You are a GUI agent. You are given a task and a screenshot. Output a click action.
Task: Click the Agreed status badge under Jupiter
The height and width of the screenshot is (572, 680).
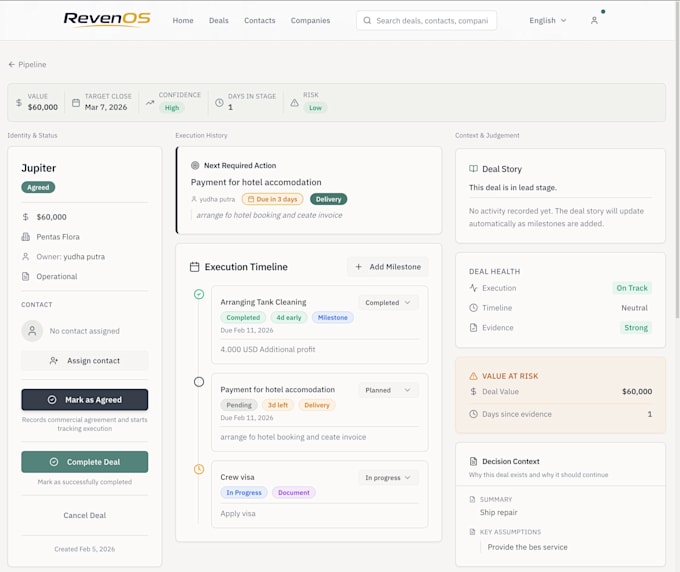(x=38, y=187)
